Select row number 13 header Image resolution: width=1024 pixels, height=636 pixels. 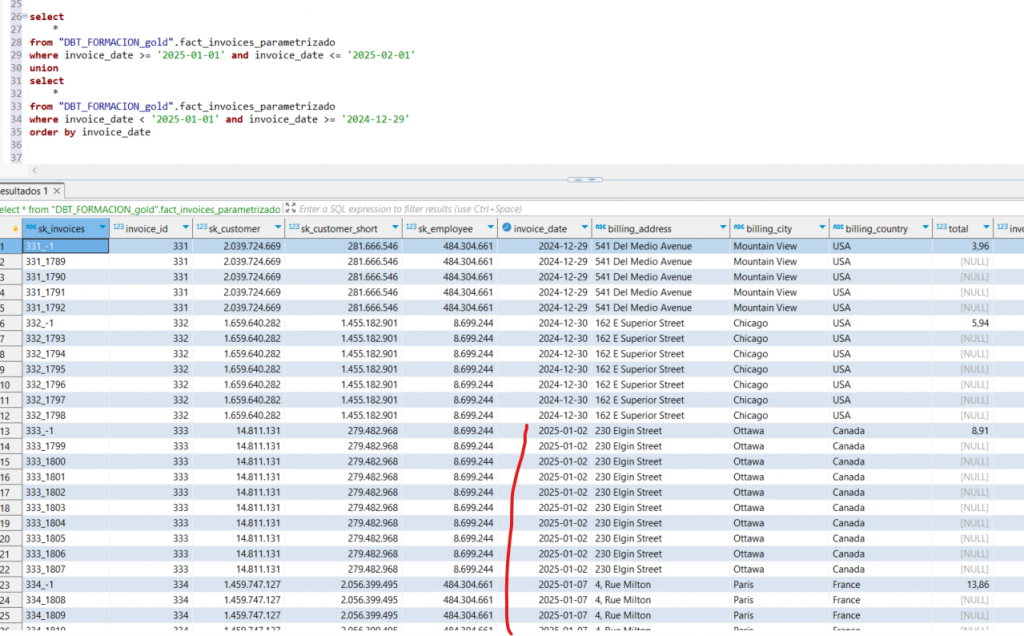pos(8,431)
